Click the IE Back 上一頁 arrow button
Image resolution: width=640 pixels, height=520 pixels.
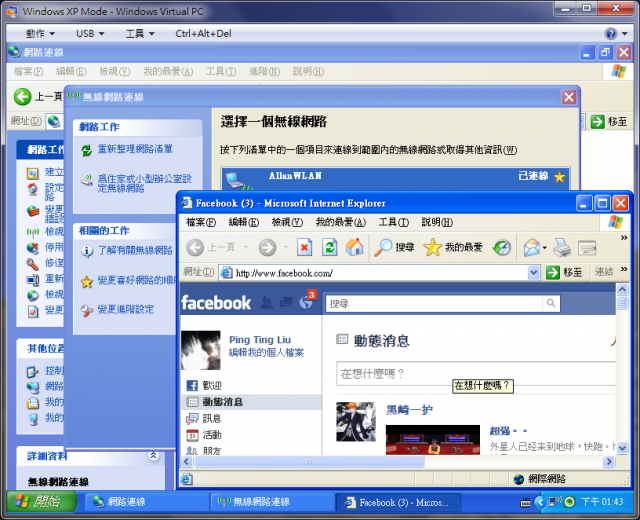point(195,247)
